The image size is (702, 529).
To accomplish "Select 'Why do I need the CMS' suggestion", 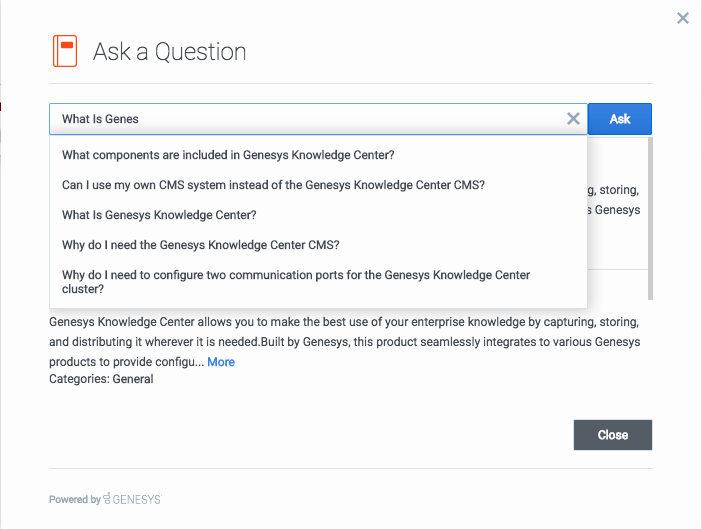I will click(x=200, y=245).
